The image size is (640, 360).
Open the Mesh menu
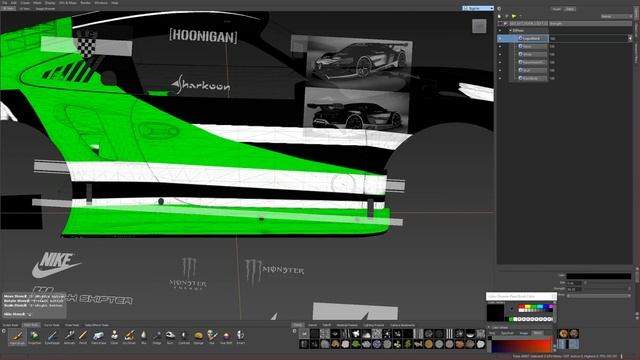point(38,2)
